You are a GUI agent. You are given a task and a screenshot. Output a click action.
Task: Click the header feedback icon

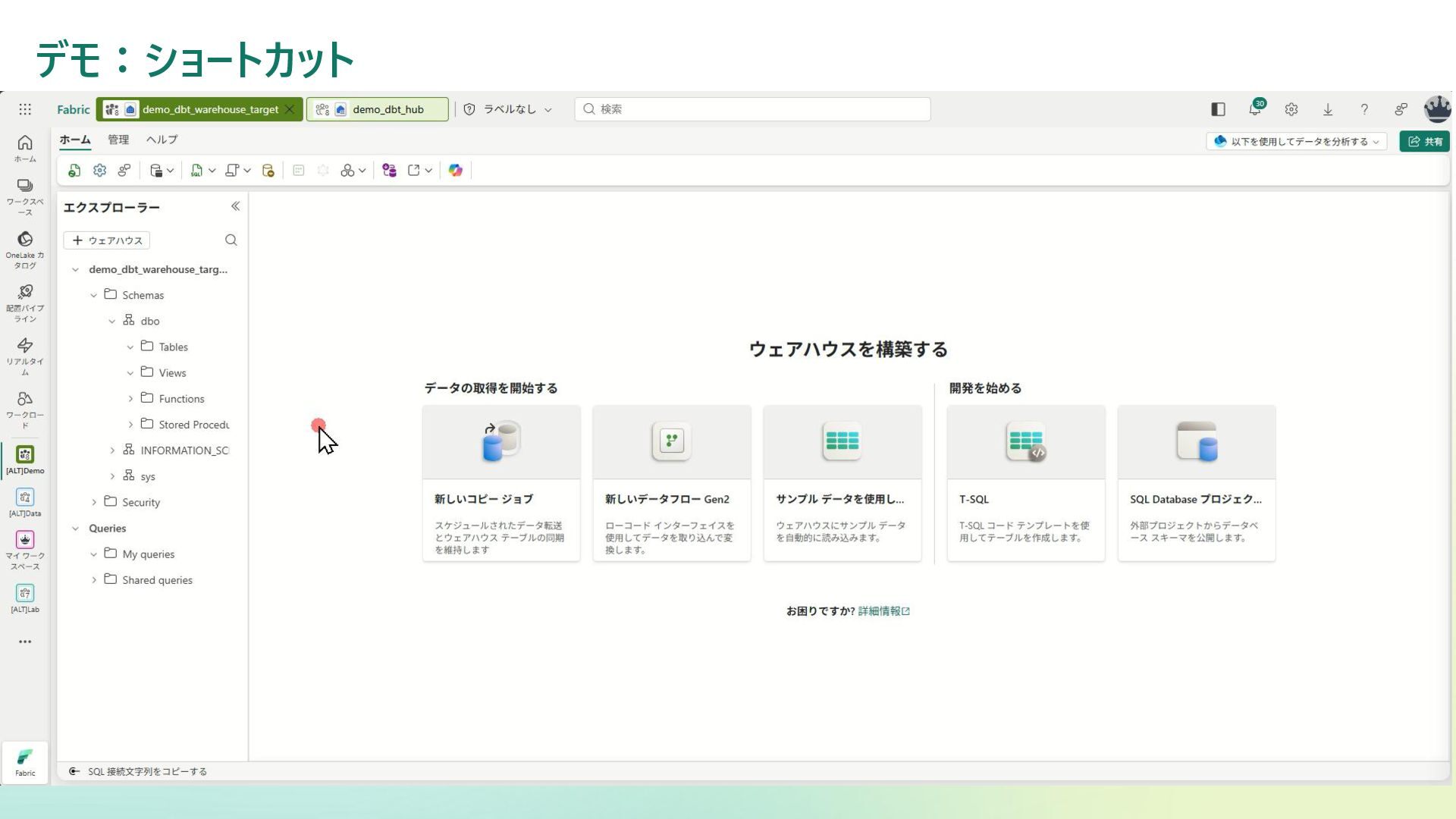coord(1401,109)
